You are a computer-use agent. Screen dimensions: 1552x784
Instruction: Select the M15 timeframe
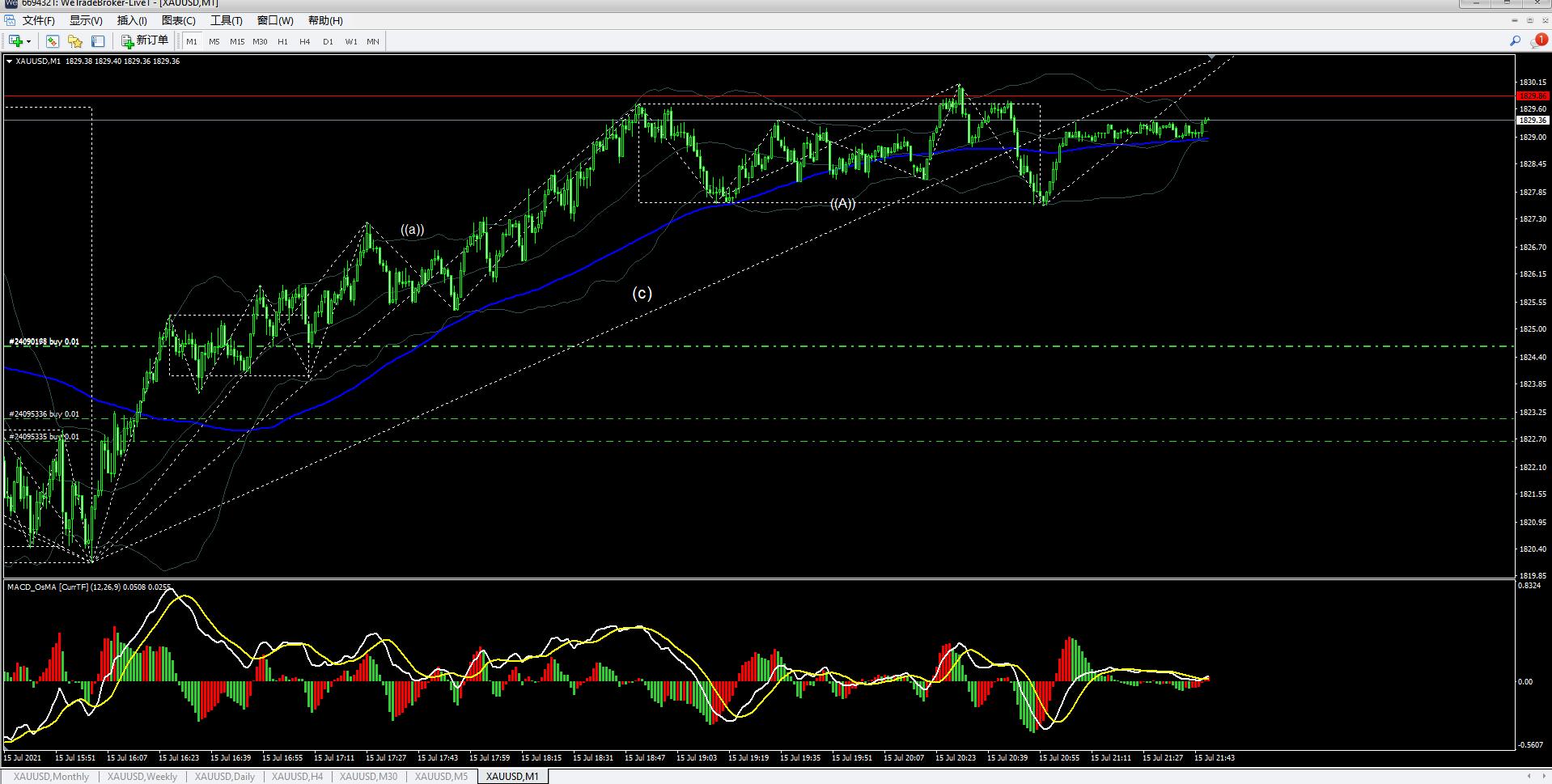(x=236, y=41)
